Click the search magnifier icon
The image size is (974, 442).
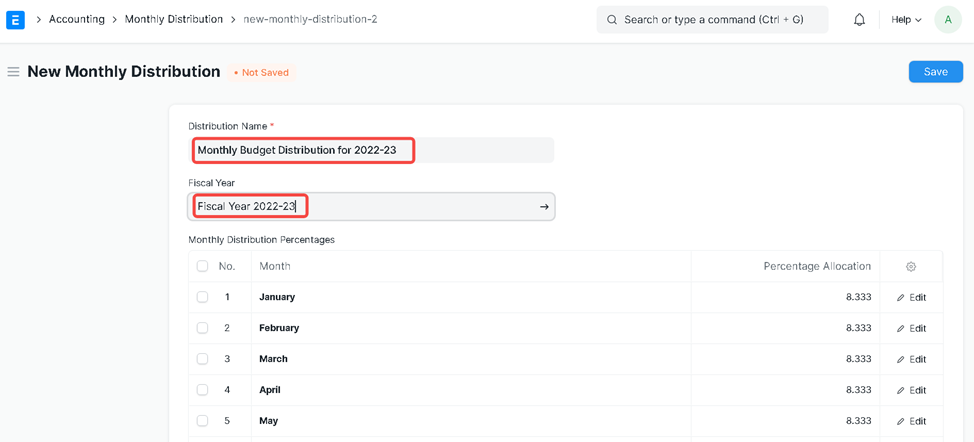(x=612, y=20)
